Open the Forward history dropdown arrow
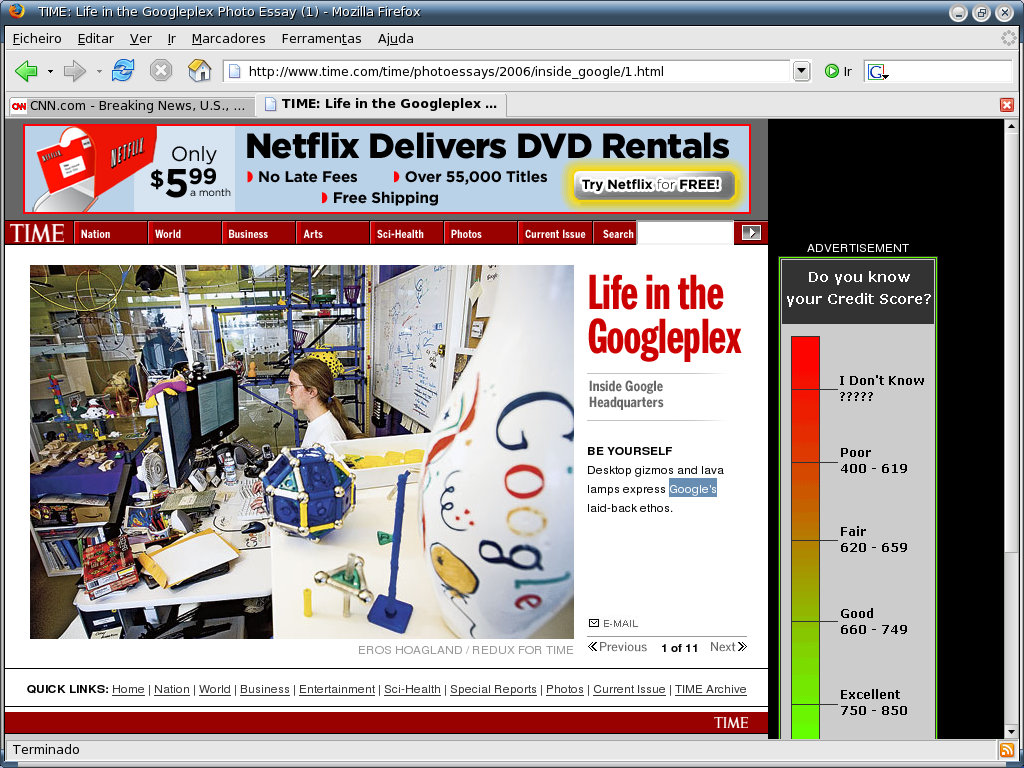The height and width of the screenshot is (768, 1024). point(99,71)
